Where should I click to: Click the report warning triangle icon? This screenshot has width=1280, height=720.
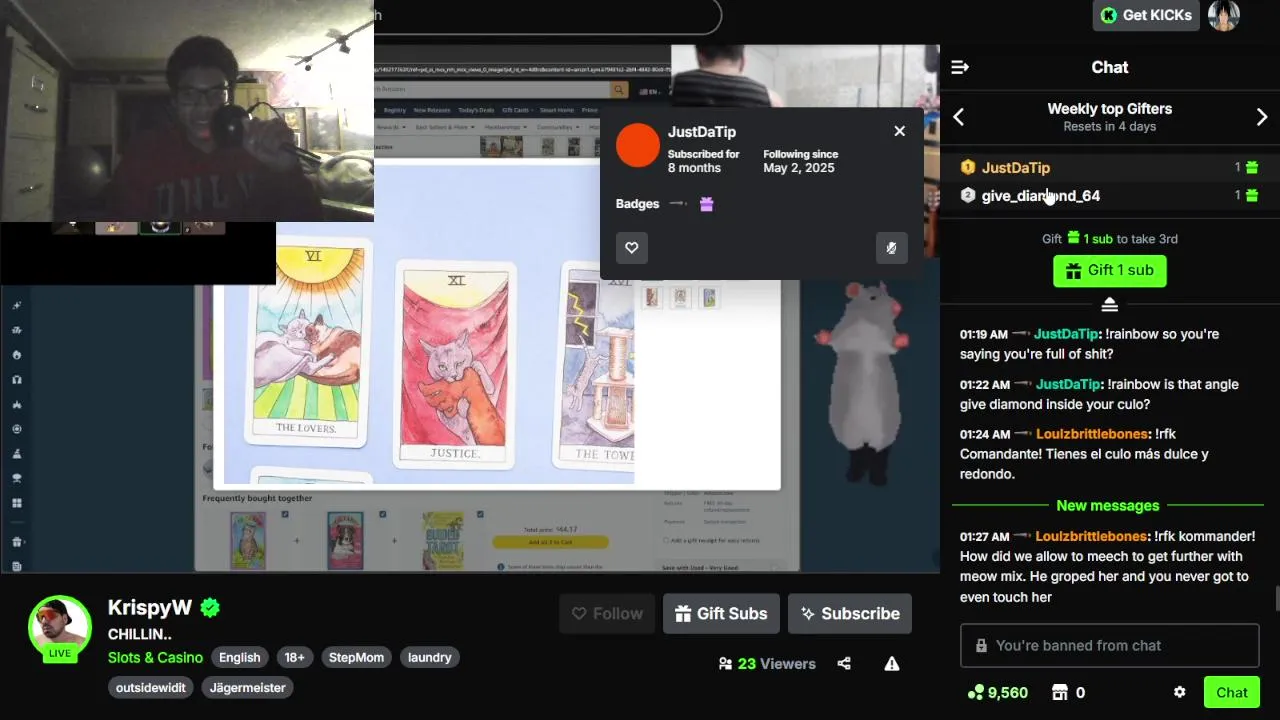click(892, 664)
